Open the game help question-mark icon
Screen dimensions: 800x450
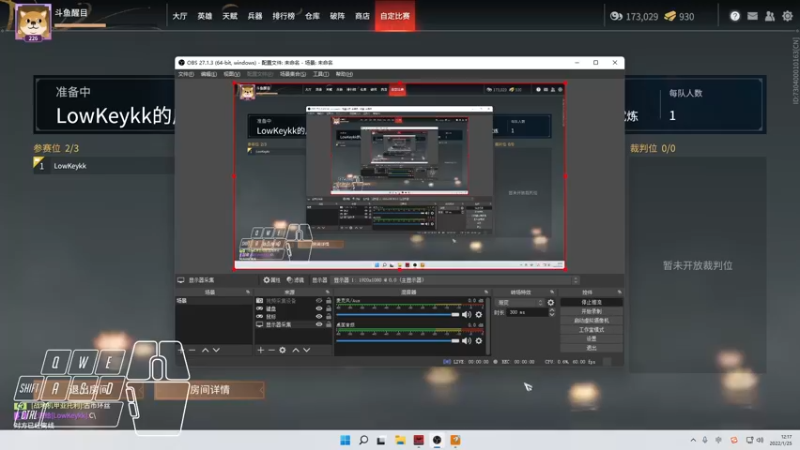[735, 16]
